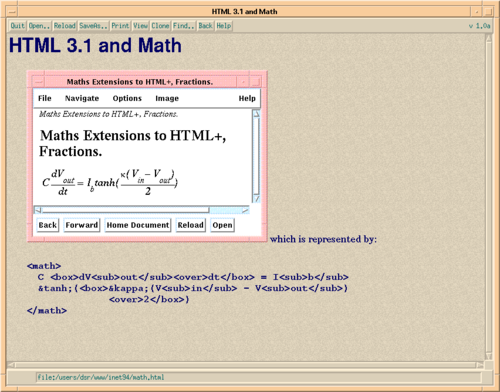Click the Open button in the embedded window
This screenshot has width=500, height=392.
(x=222, y=225)
